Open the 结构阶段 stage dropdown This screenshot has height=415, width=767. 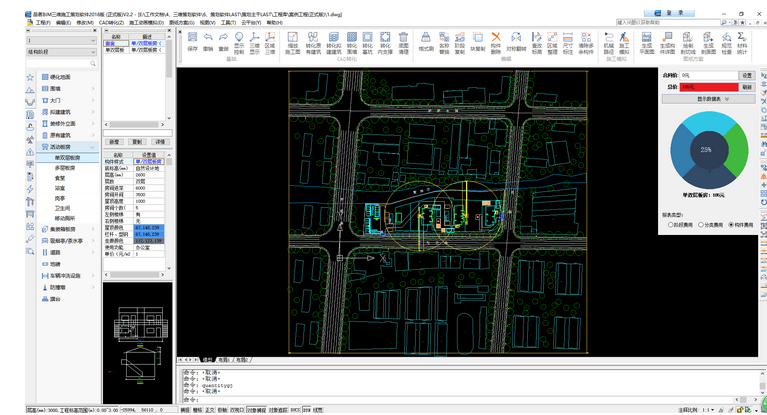tap(62, 52)
